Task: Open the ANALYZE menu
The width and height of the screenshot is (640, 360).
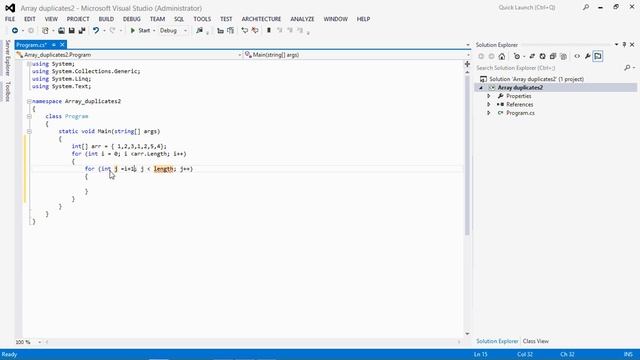Action: click(302, 19)
